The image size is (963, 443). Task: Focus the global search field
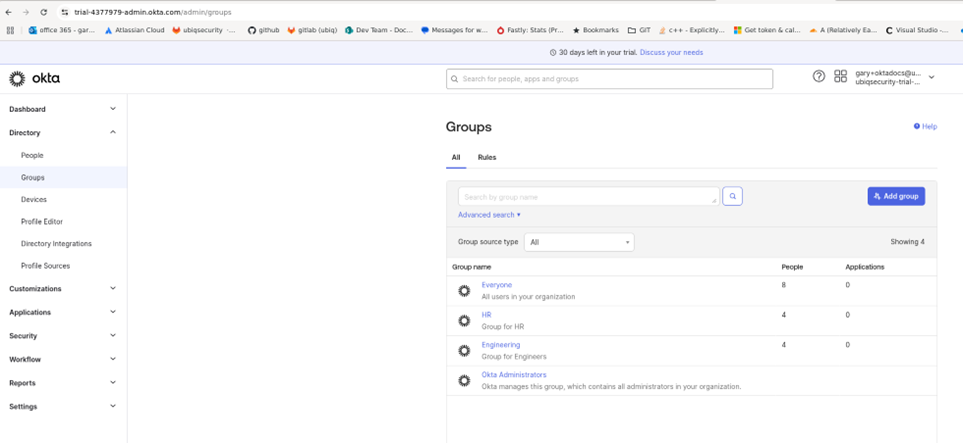609,79
